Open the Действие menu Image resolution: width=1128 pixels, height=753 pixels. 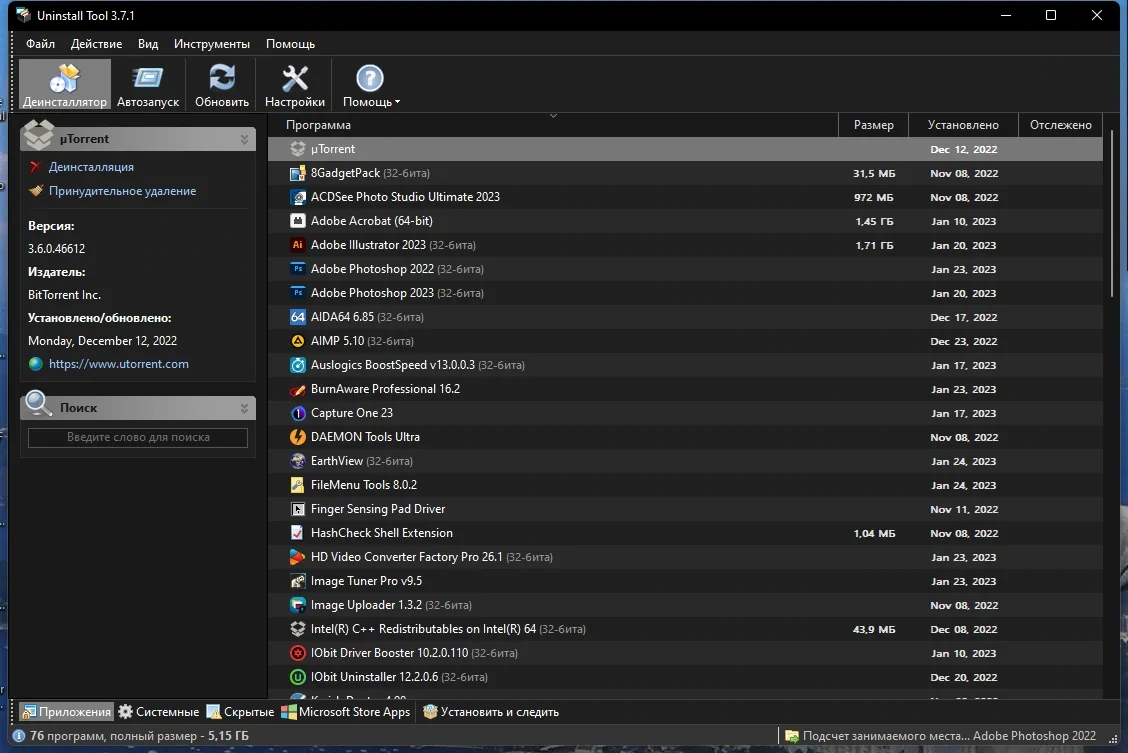[x=96, y=44]
